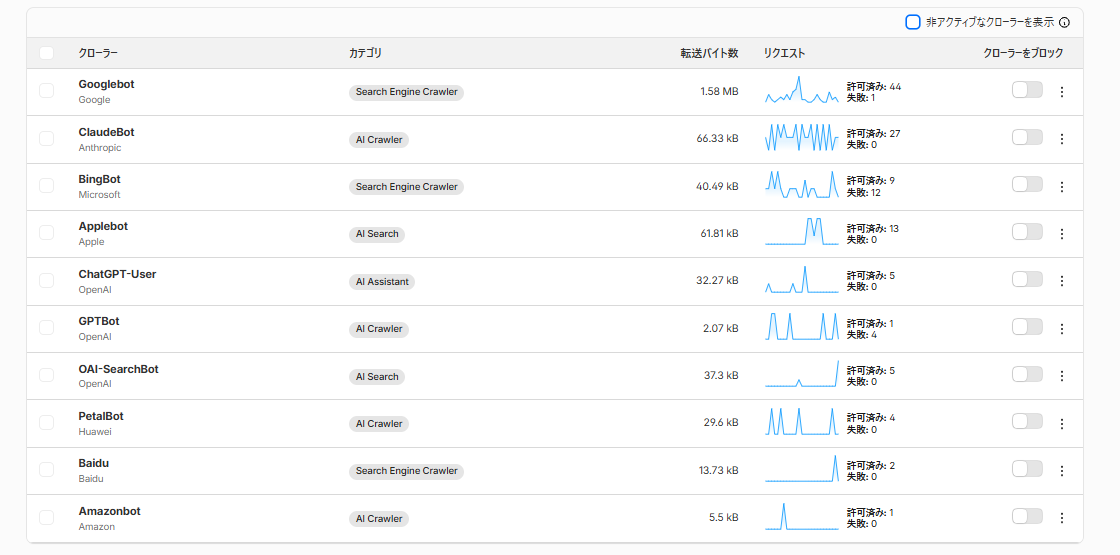
Task: Click the Anthropic operator label
Action: 100,148
